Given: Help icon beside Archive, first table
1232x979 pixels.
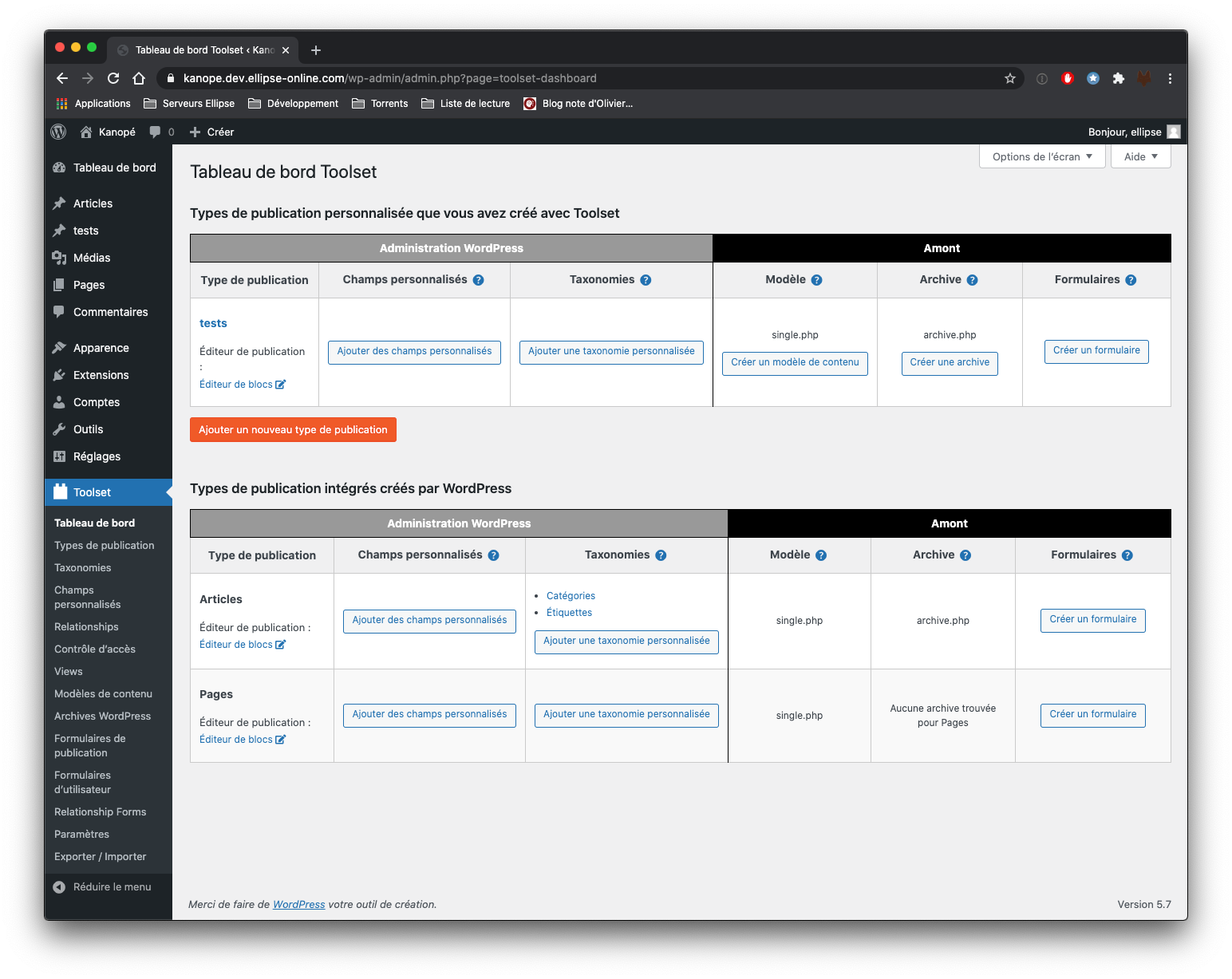Looking at the screenshot, I should coord(972,280).
